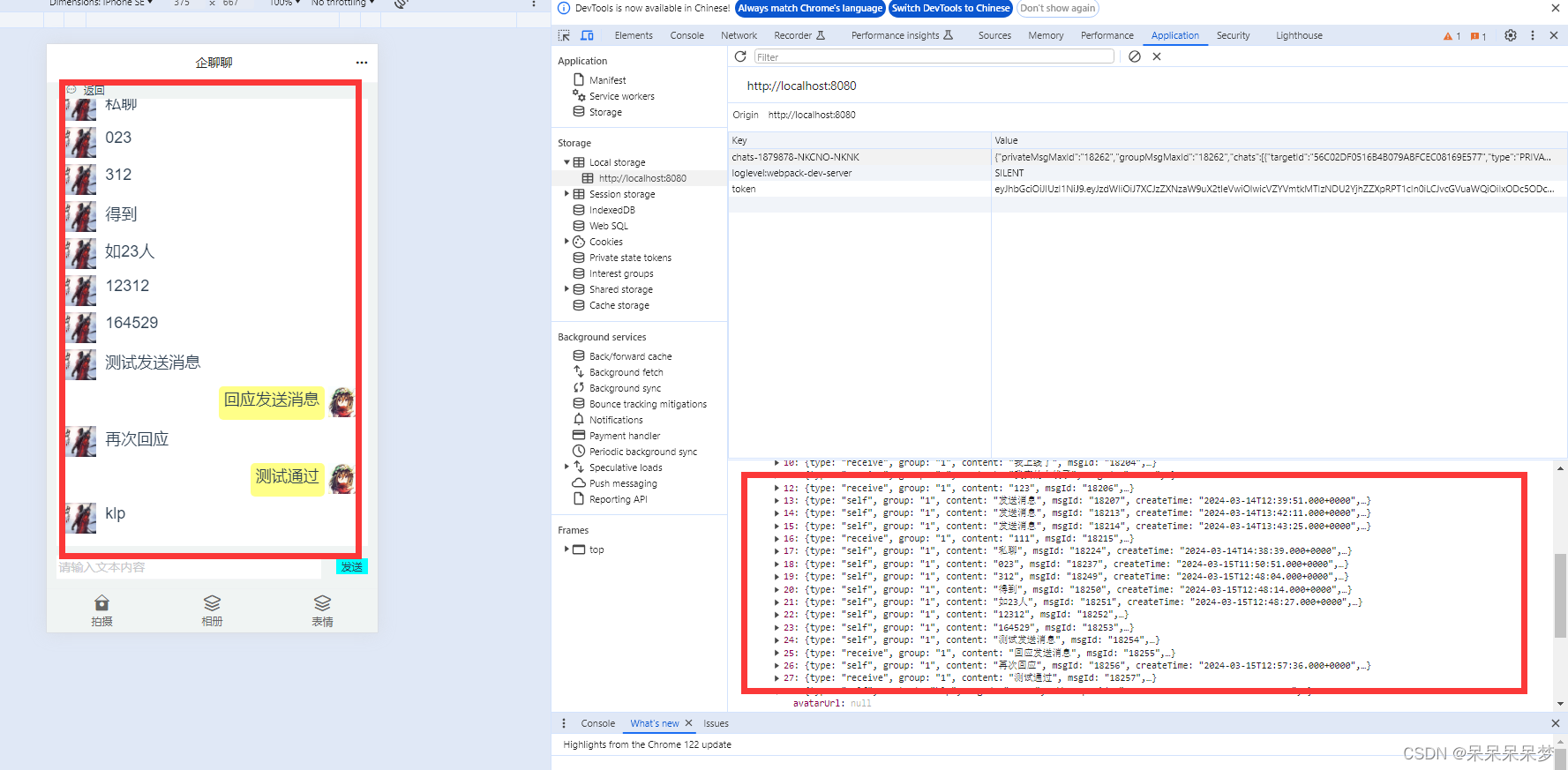1568x770 pixels.
Task: Click Switch DevTools to Chinese button
Action: click(950, 9)
